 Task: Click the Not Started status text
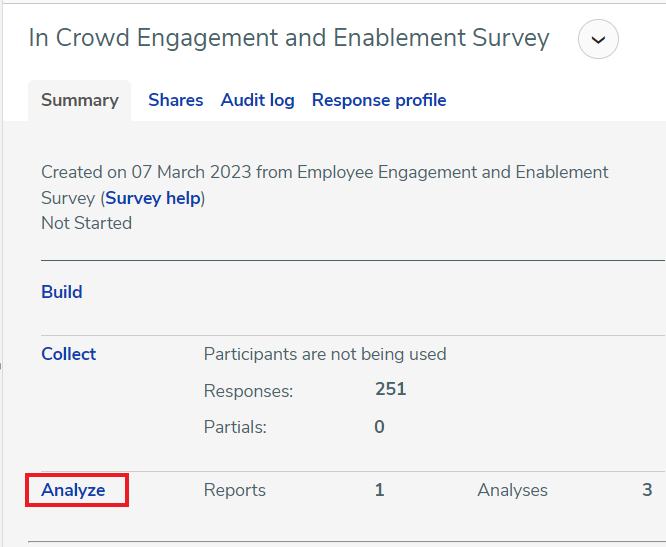click(87, 223)
